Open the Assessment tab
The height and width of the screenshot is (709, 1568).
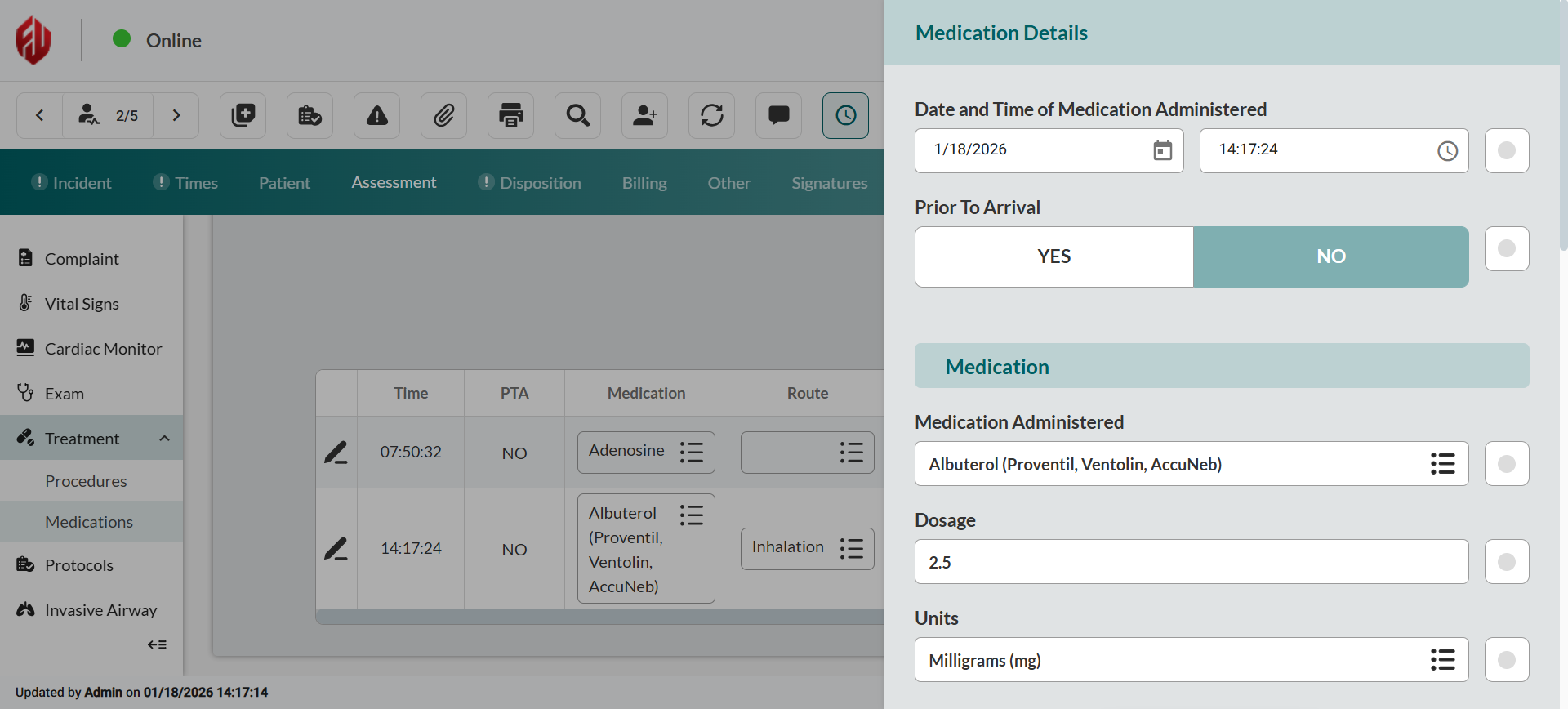pos(394,183)
